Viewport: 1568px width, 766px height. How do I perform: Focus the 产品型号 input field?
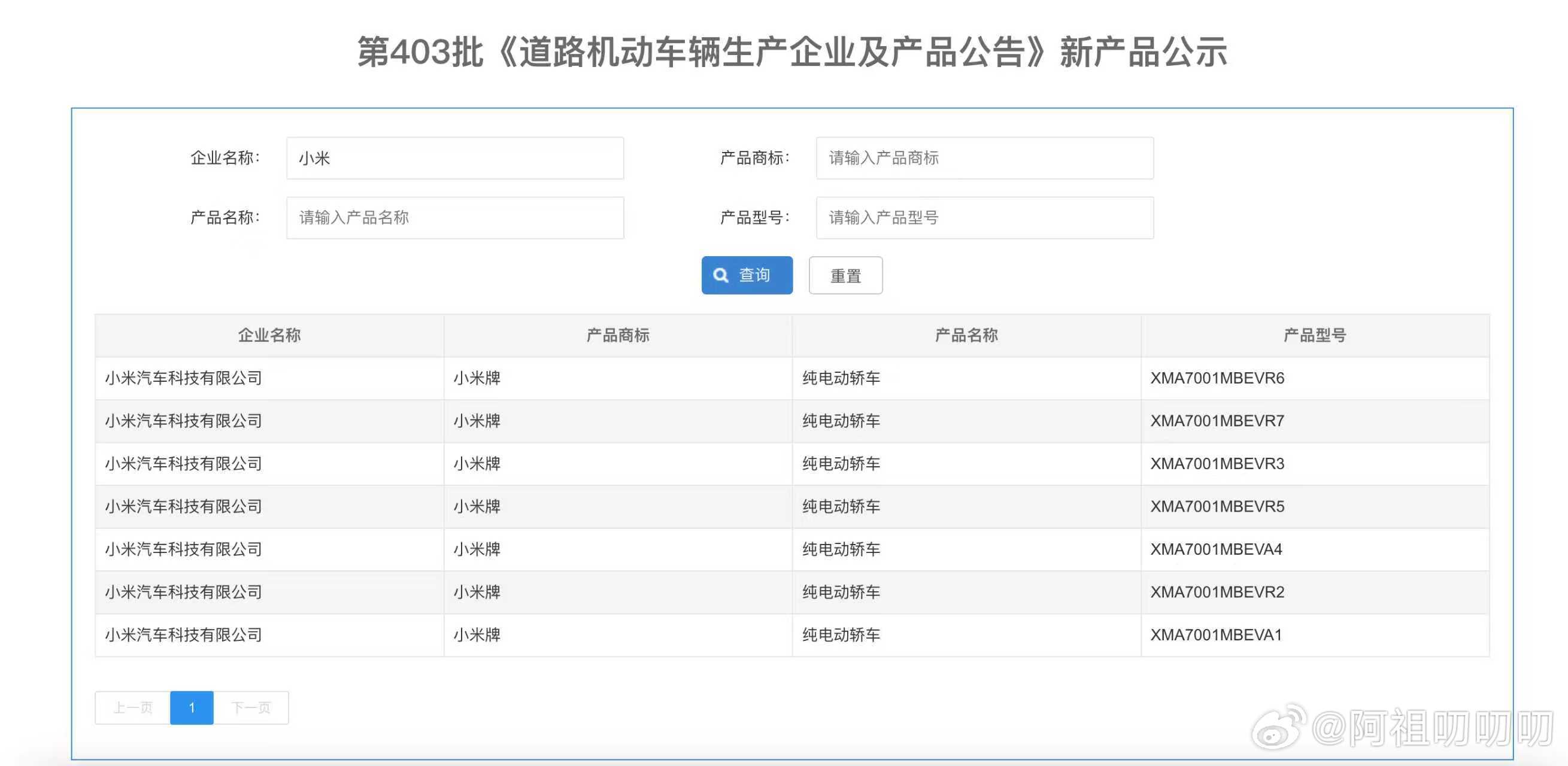984,218
